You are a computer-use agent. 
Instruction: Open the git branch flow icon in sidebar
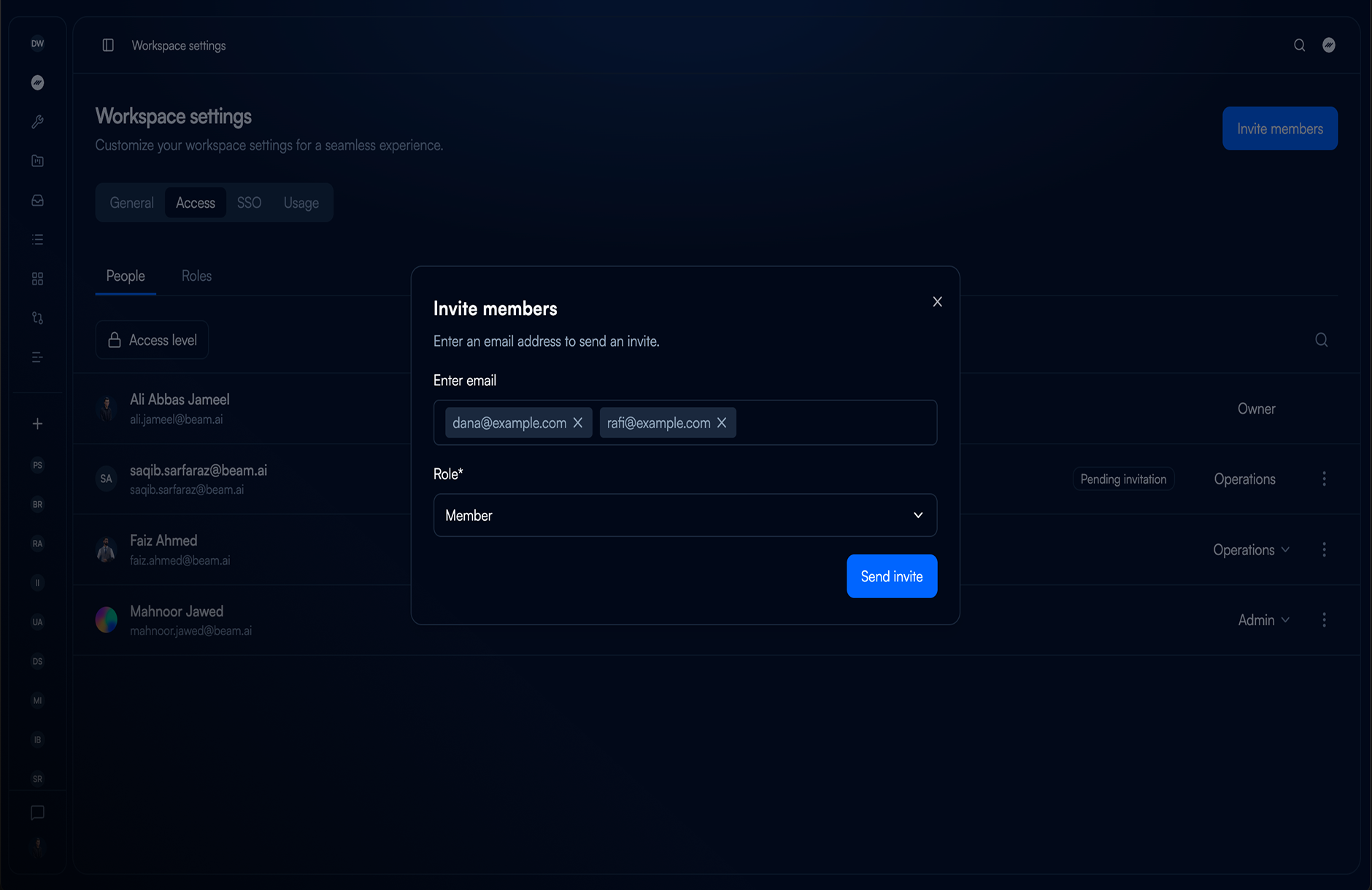tap(37, 318)
